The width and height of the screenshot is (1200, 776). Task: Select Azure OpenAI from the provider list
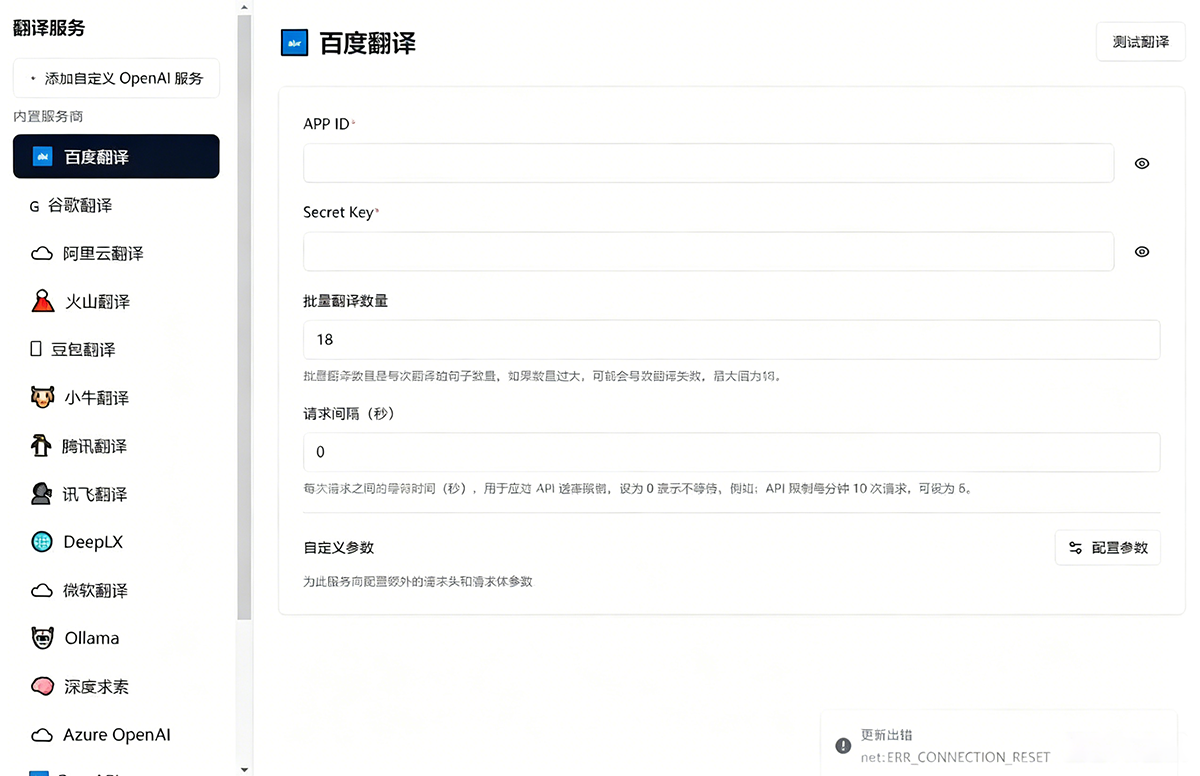click(116, 734)
